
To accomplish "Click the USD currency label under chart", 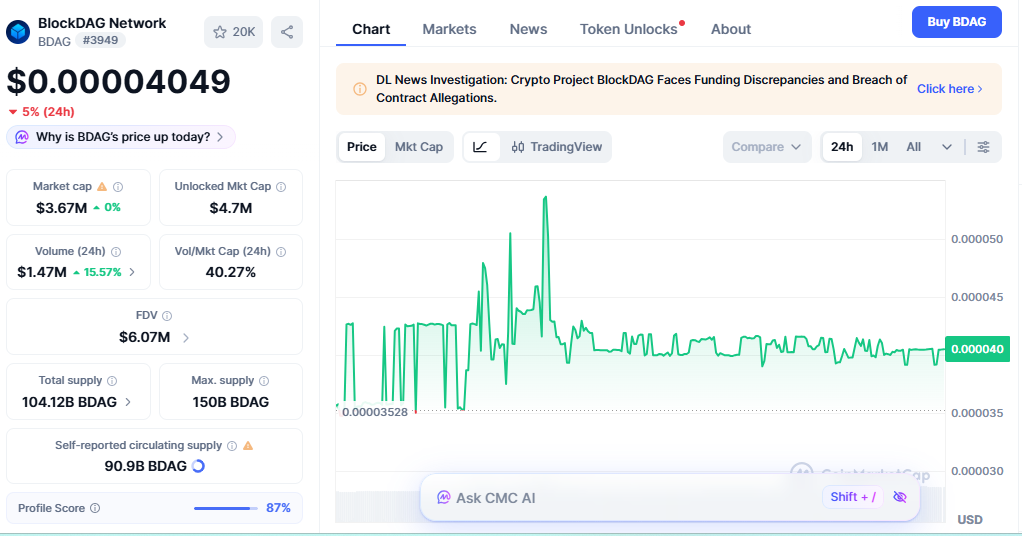I will pos(970,520).
